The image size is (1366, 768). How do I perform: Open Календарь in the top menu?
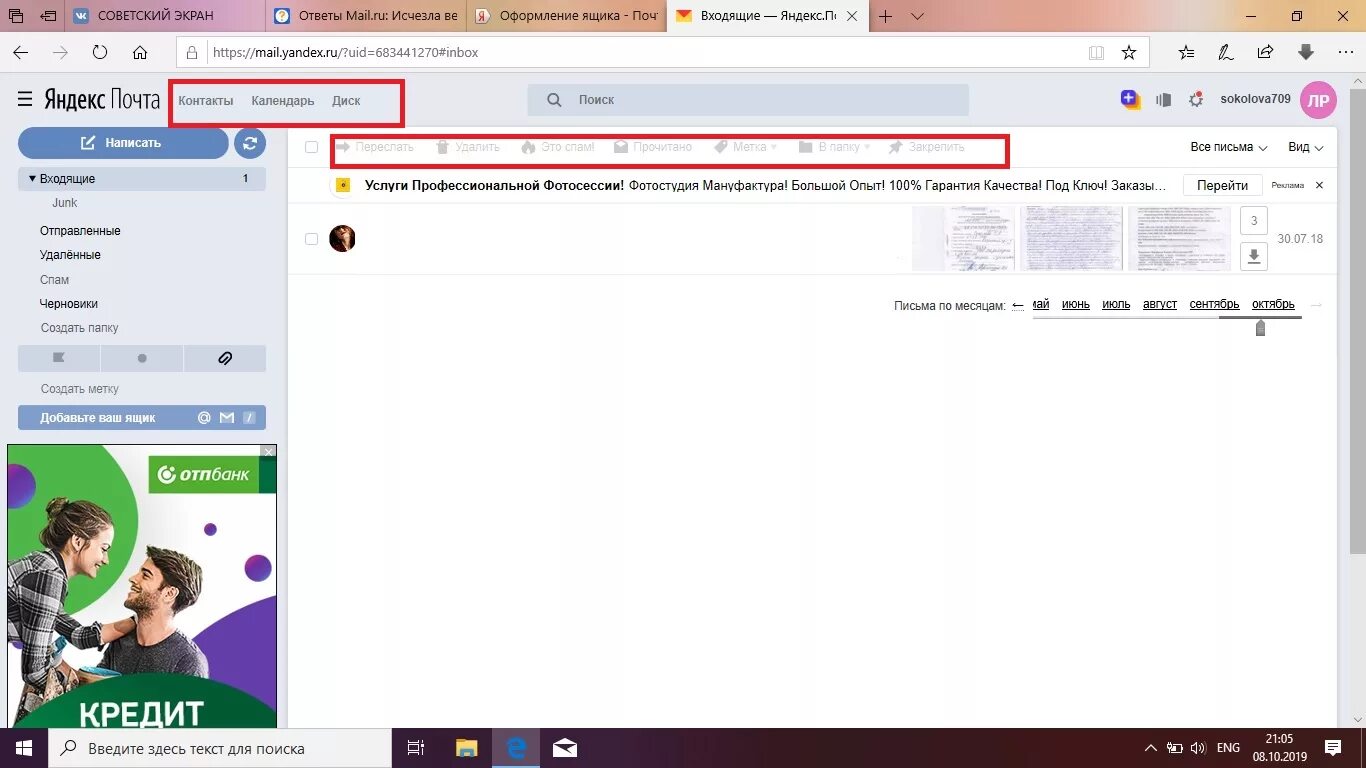tap(283, 101)
